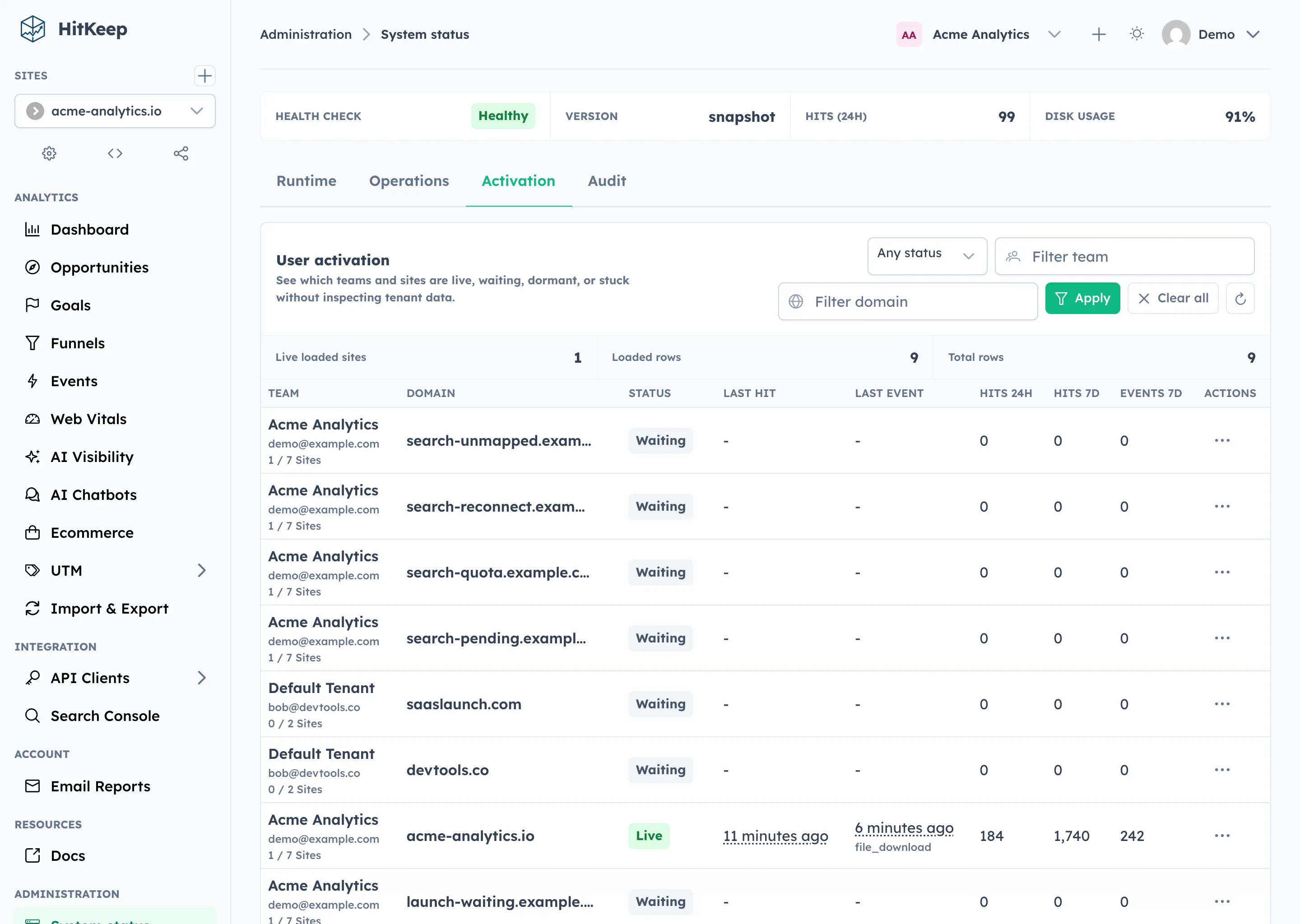The height and width of the screenshot is (924, 1300).
Task: Open actions menu for acme-analytics.io row
Action: pyautogui.click(x=1222, y=836)
